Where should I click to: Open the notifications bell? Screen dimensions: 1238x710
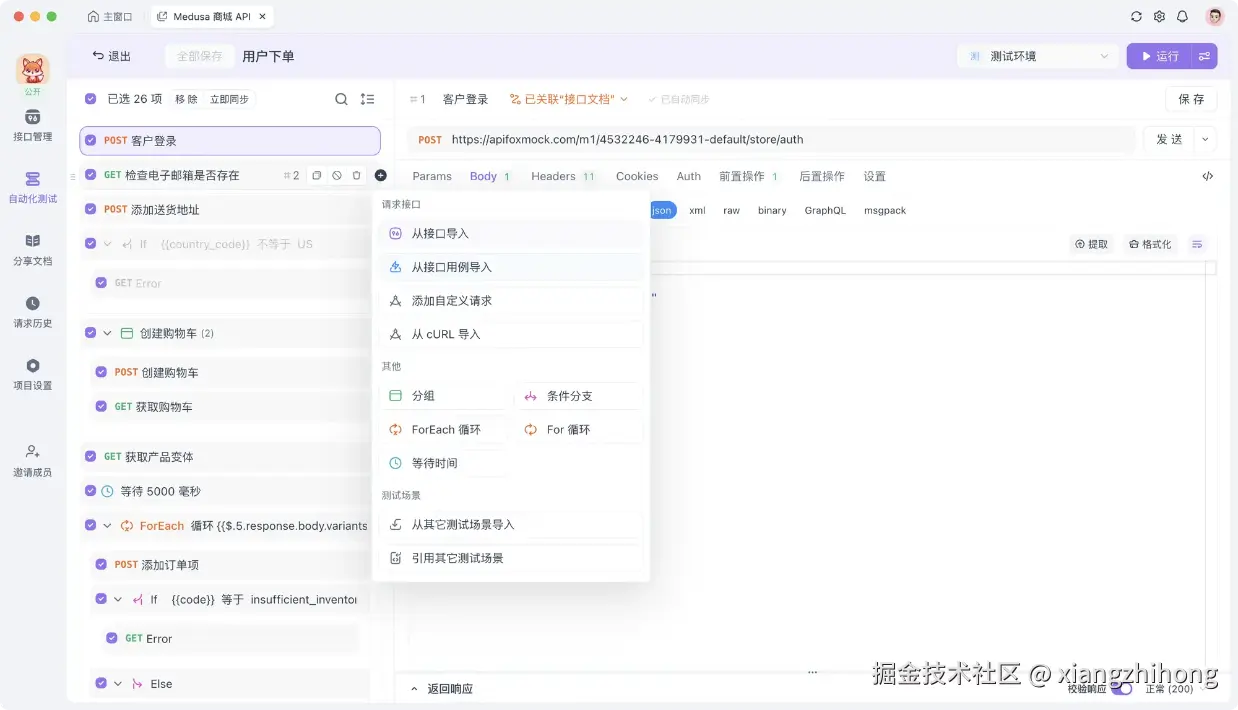(1183, 17)
